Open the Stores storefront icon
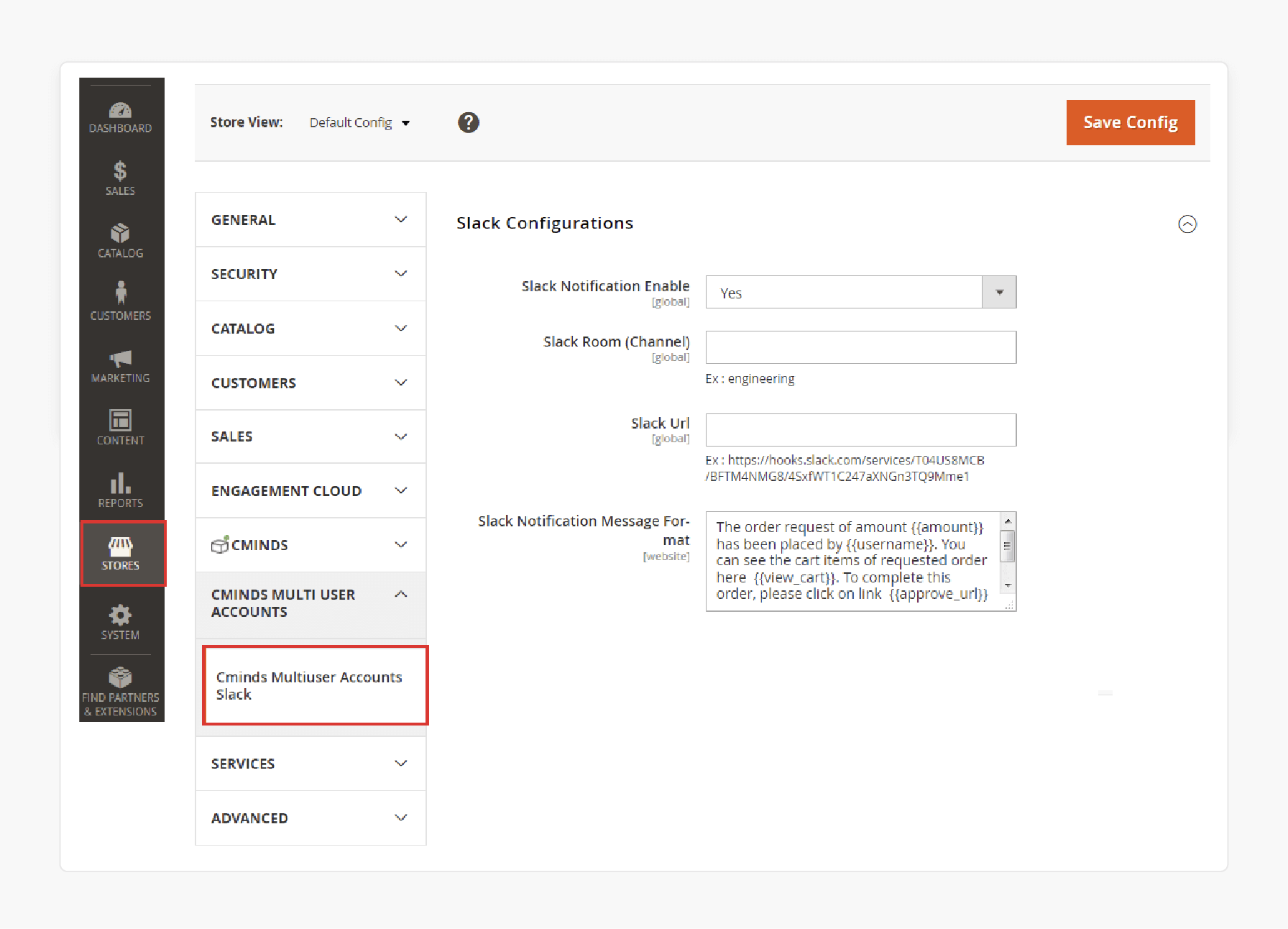 pos(121,553)
